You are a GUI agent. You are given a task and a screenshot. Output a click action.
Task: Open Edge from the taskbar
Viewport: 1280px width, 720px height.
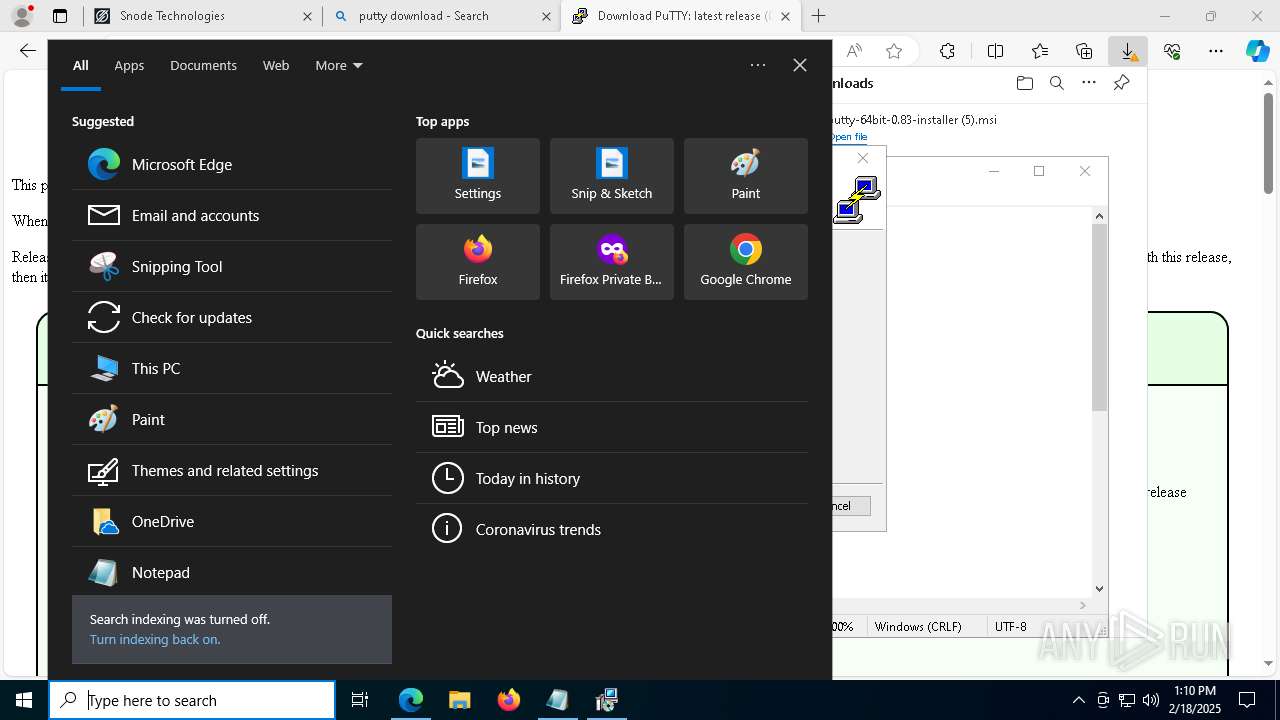(411, 700)
